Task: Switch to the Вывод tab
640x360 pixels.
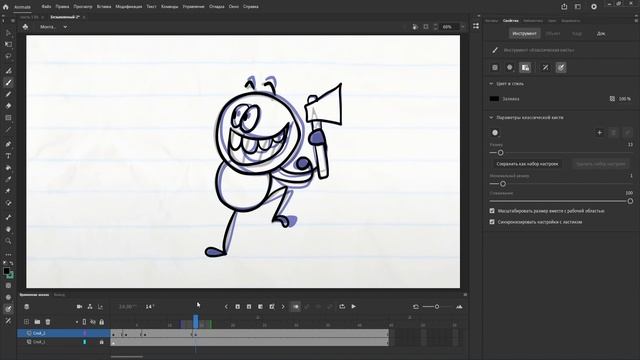Action: click(60, 295)
